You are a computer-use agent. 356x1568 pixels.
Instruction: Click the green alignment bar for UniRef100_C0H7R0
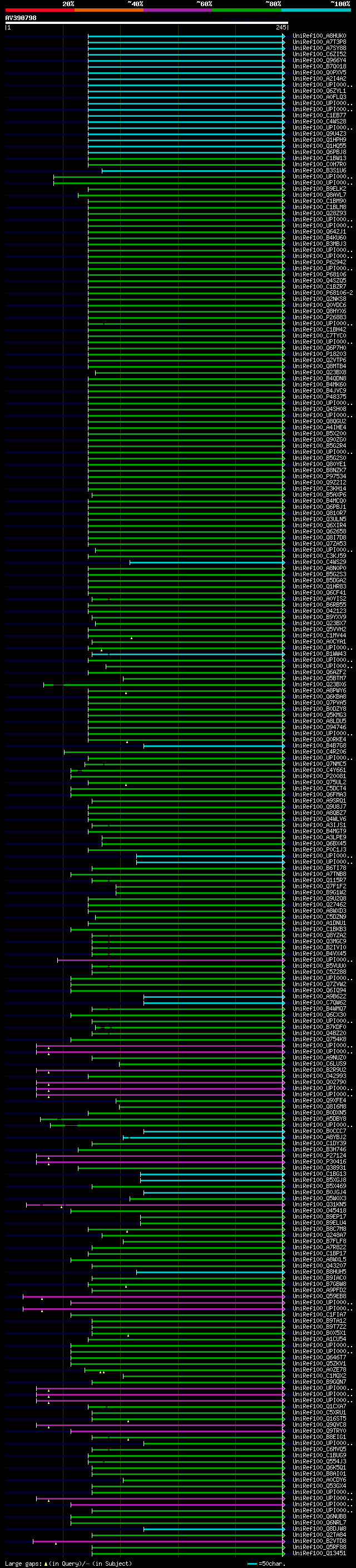click(186, 164)
